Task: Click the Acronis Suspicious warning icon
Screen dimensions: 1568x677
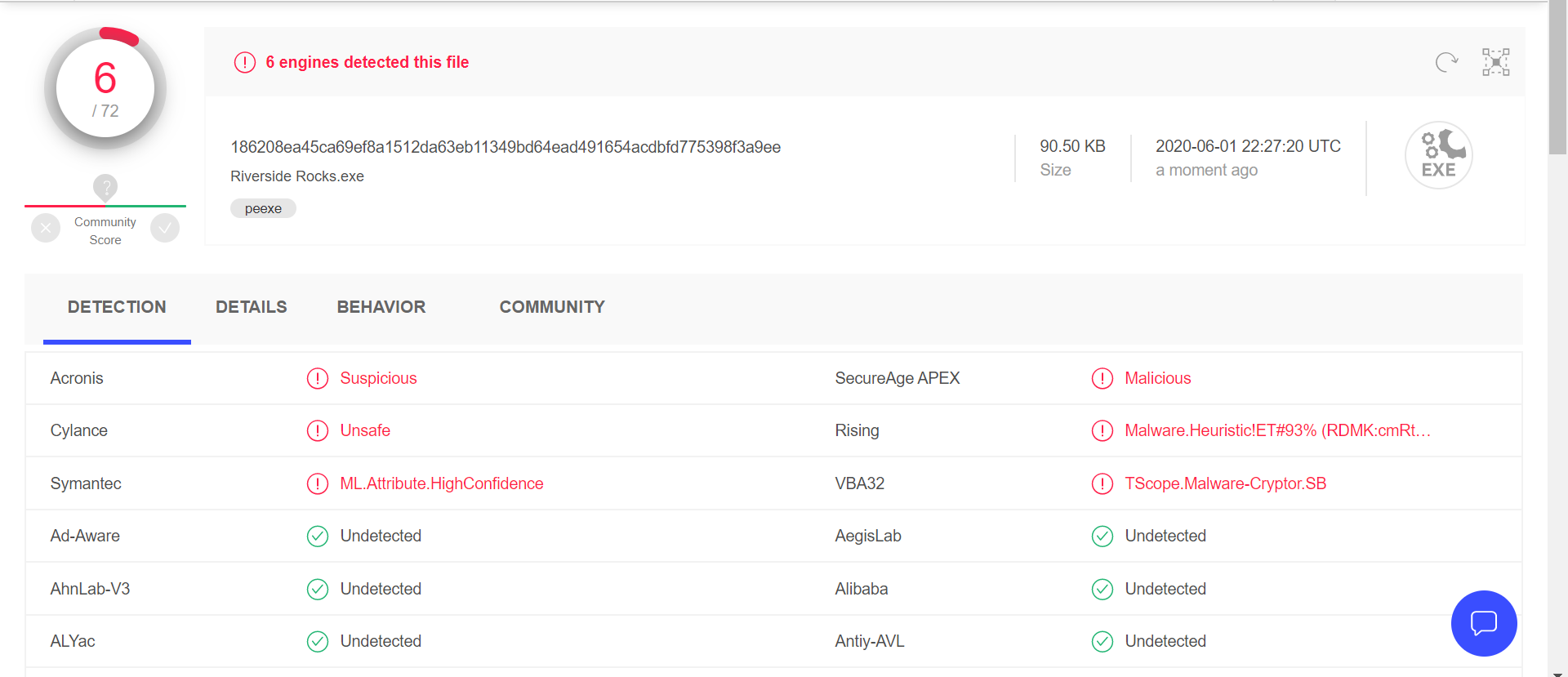Action: pyautogui.click(x=318, y=378)
